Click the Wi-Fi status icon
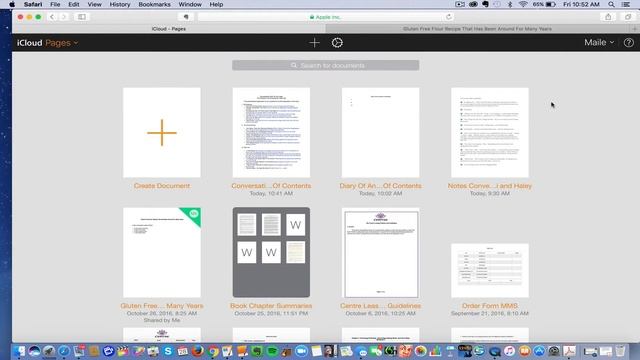This screenshot has height=360, width=640. (523, 4)
